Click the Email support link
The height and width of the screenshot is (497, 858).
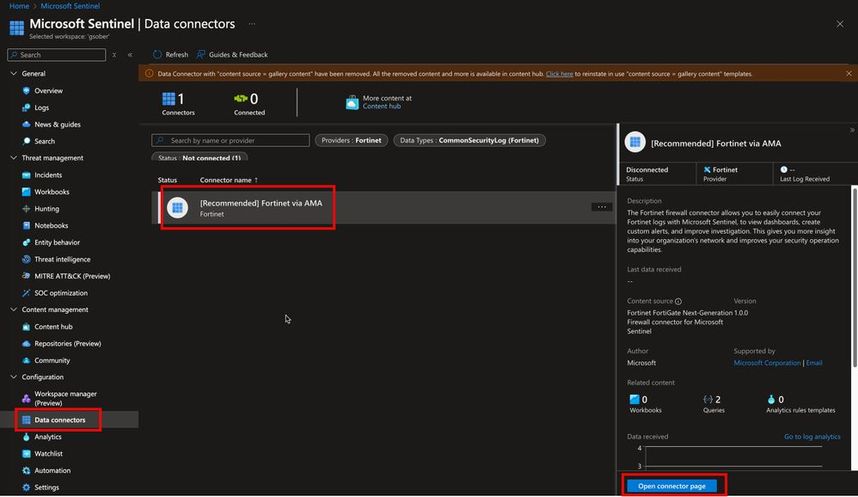point(814,363)
